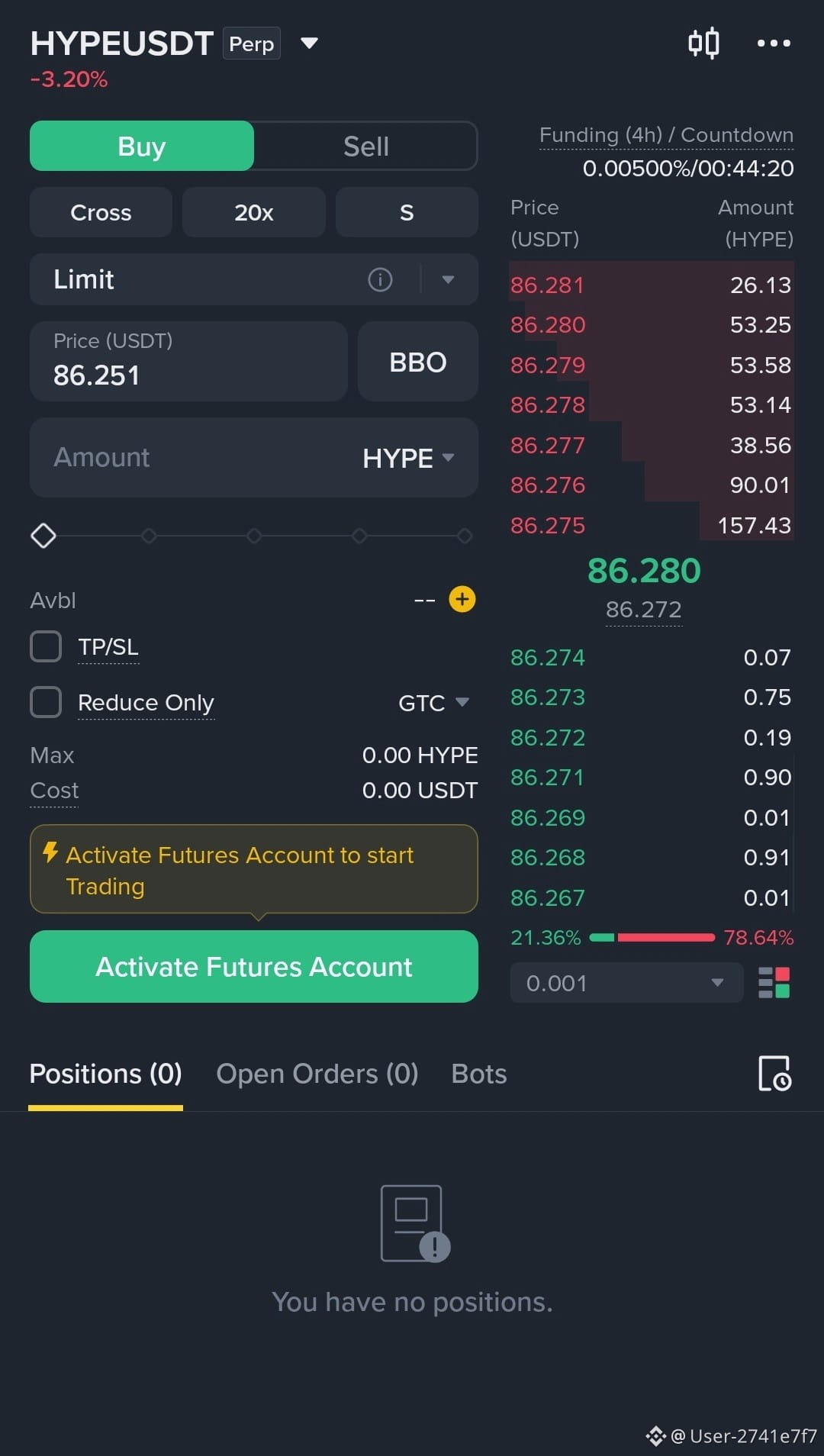Tap the yellow plus icon beside Avbl
824x1456 pixels.
[x=462, y=600]
